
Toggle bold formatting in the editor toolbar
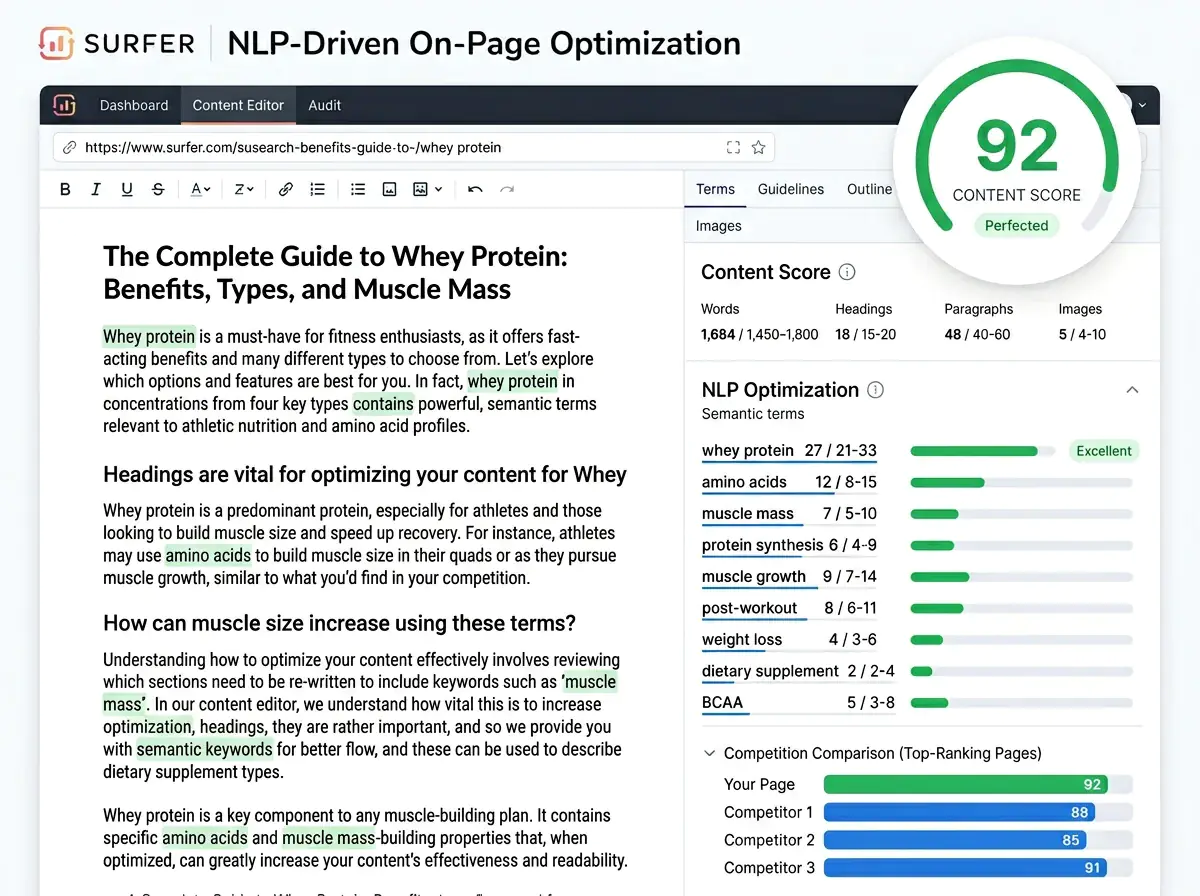[x=65, y=188]
